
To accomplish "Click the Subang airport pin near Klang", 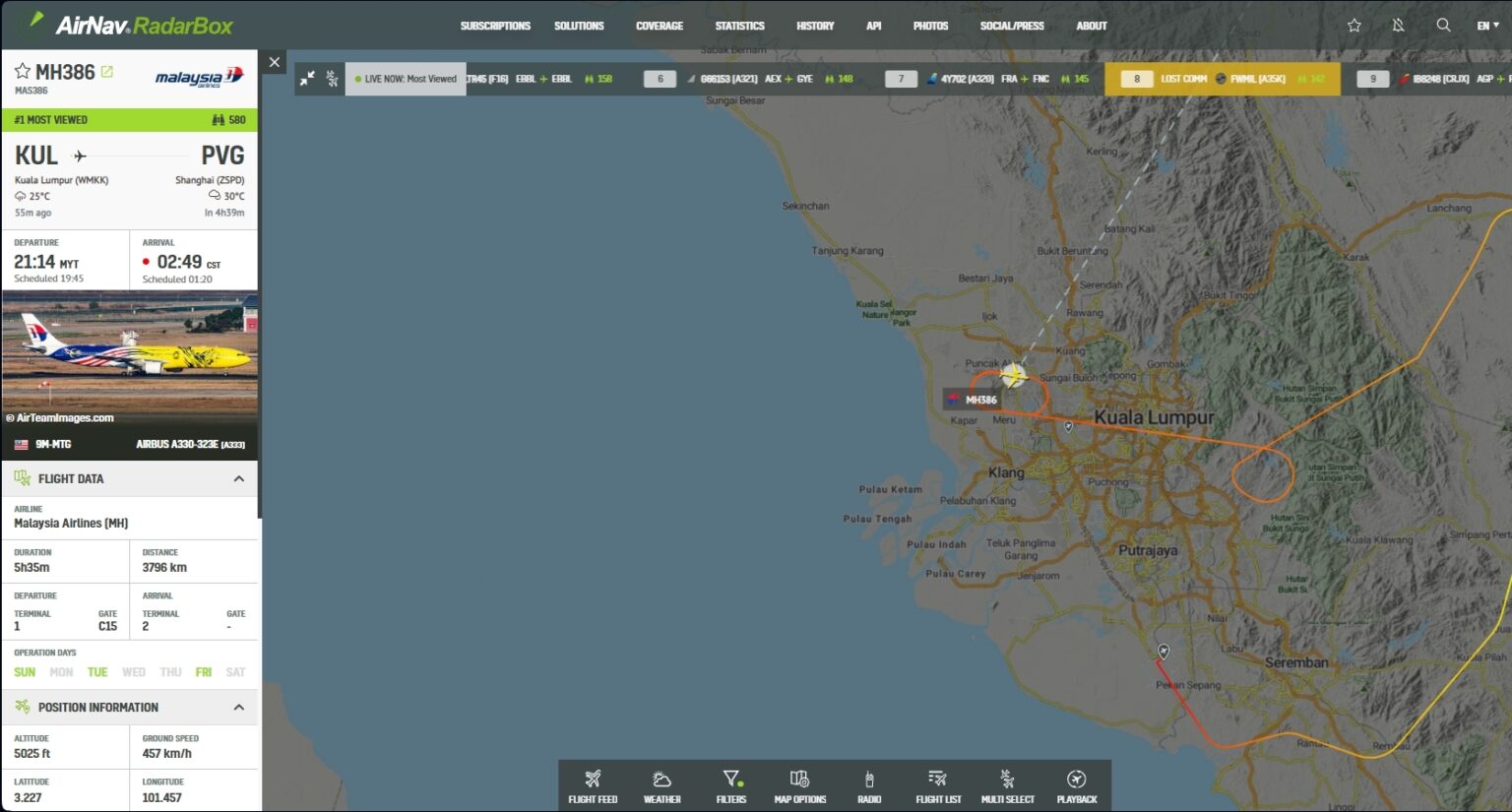I will (1068, 426).
